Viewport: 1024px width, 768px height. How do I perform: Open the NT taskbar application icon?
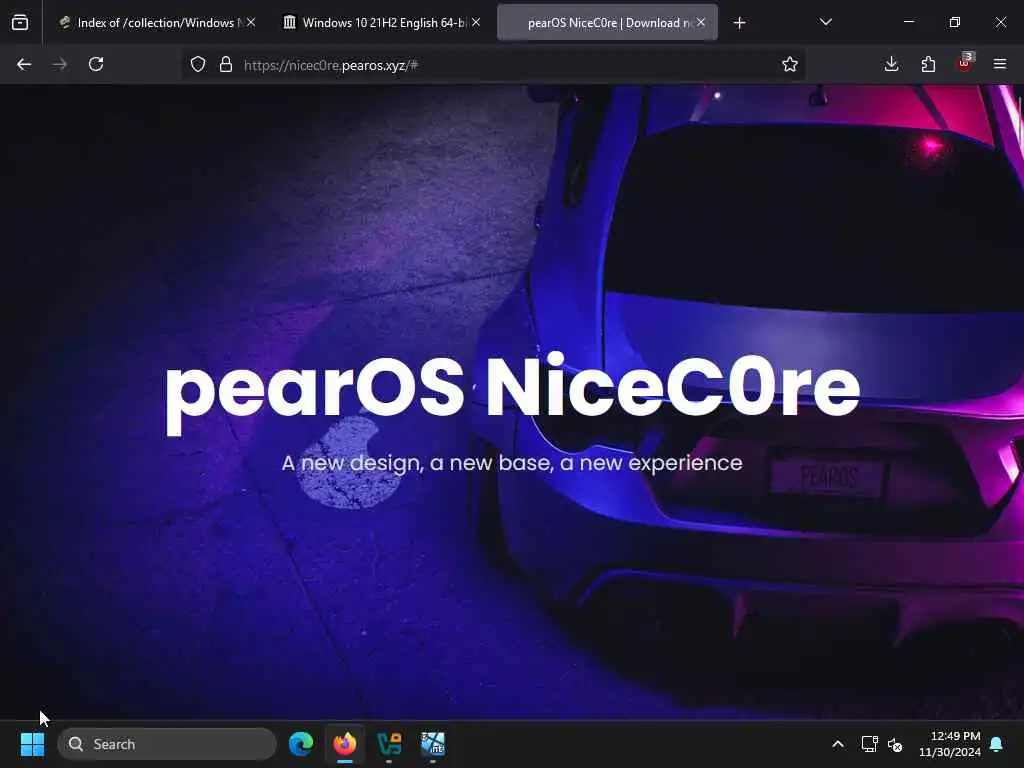433,743
